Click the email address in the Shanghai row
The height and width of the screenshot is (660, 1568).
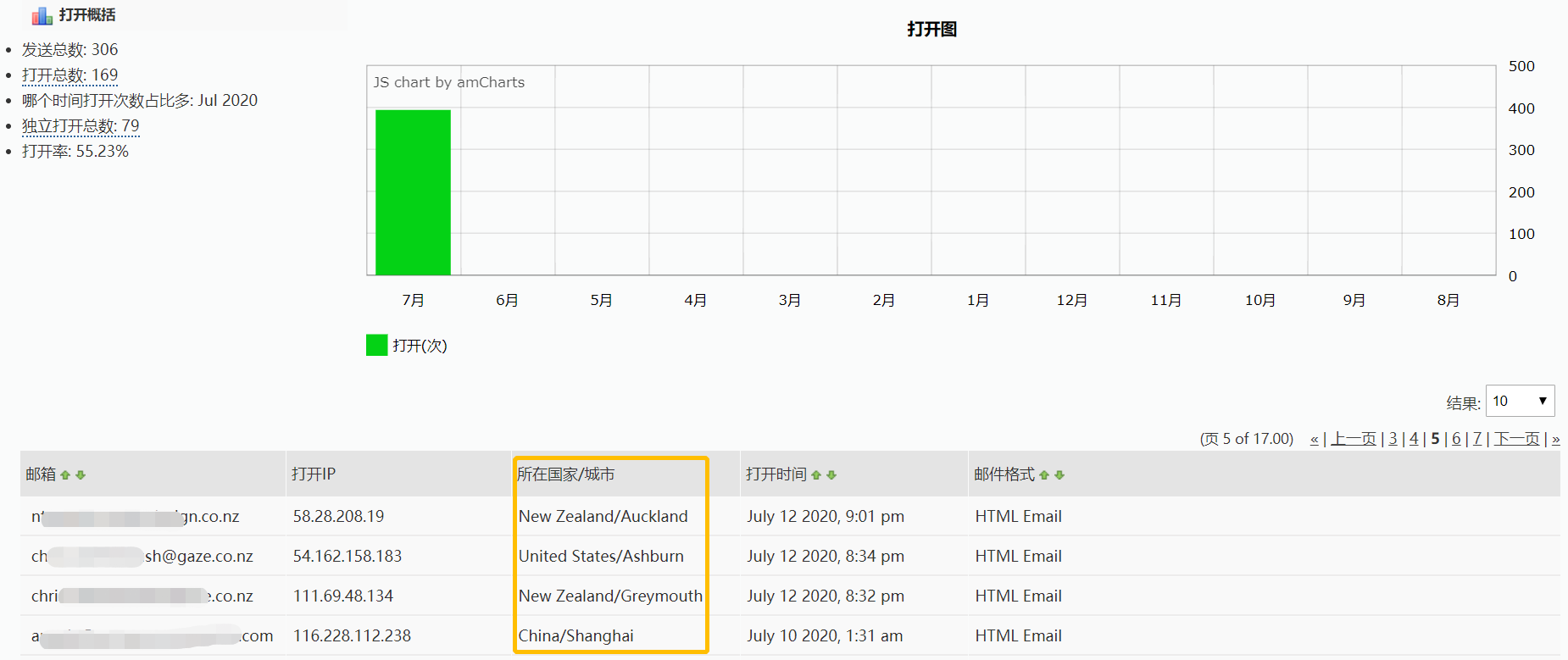153,636
